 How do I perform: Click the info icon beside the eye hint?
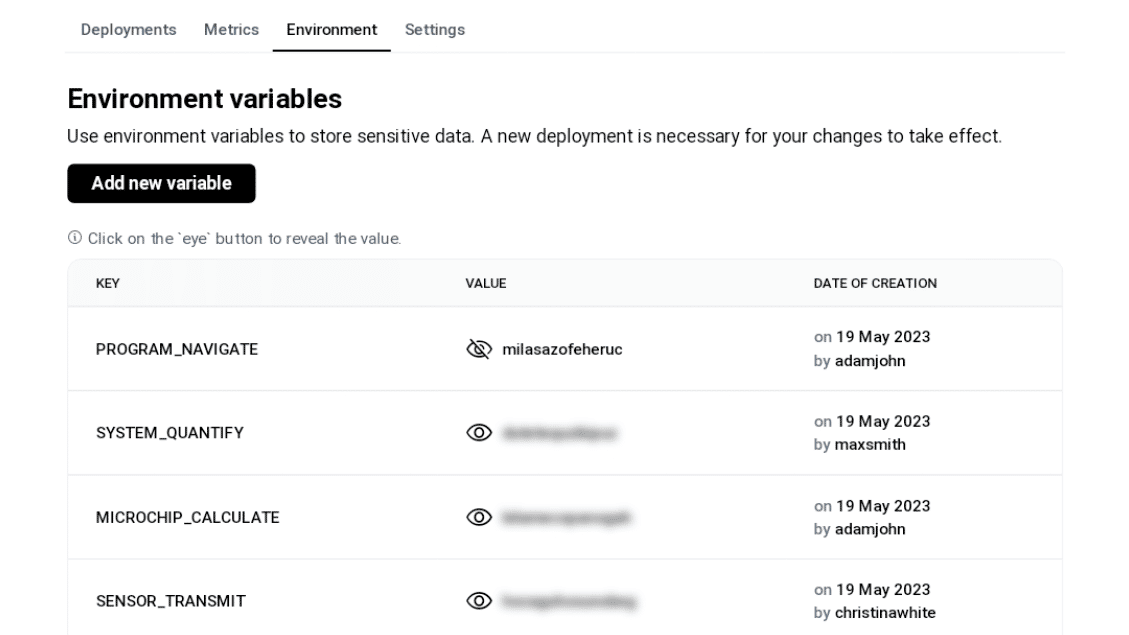[75, 238]
